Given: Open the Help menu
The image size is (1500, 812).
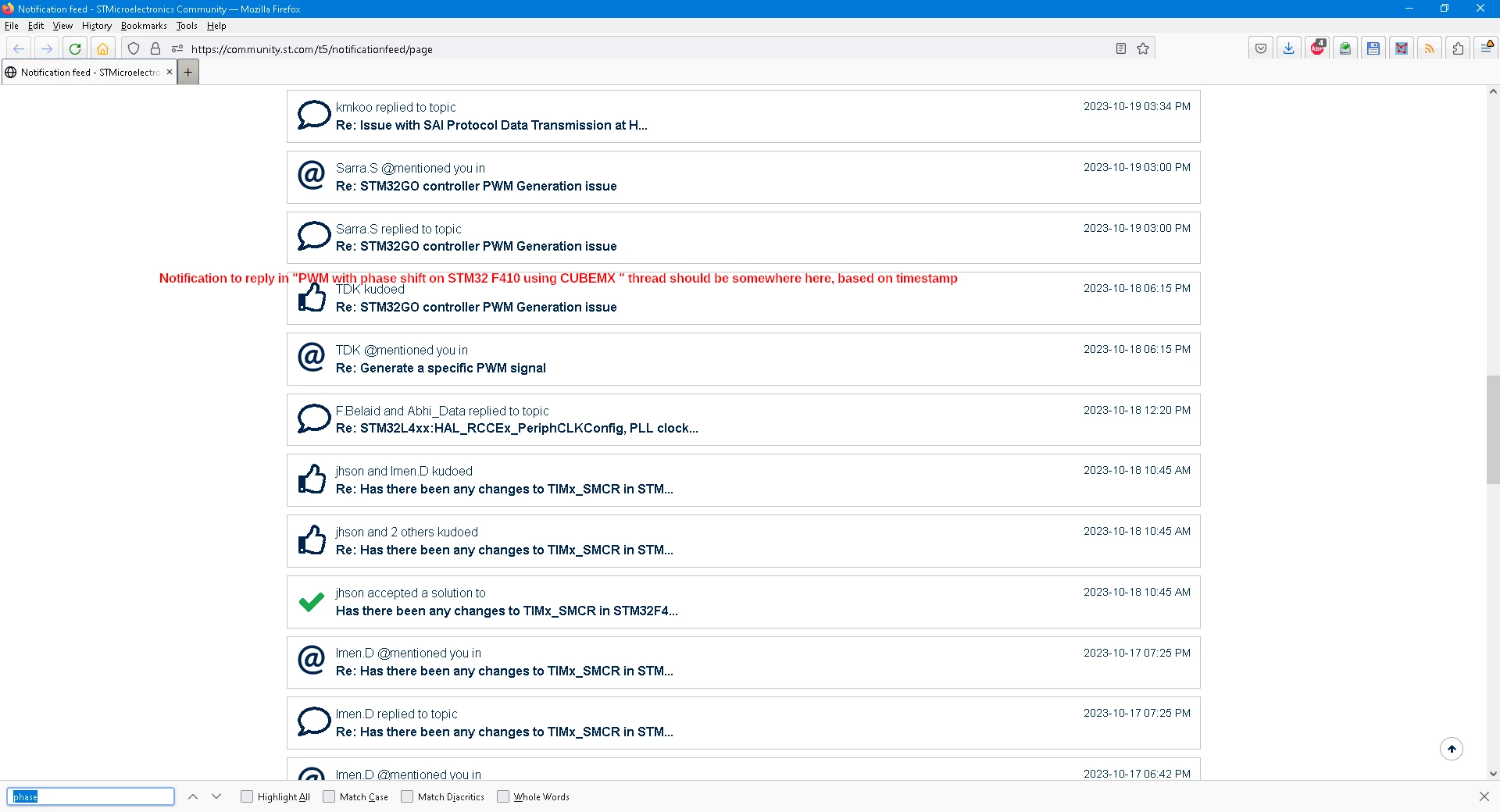Looking at the screenshot, I should click(216, 26).
